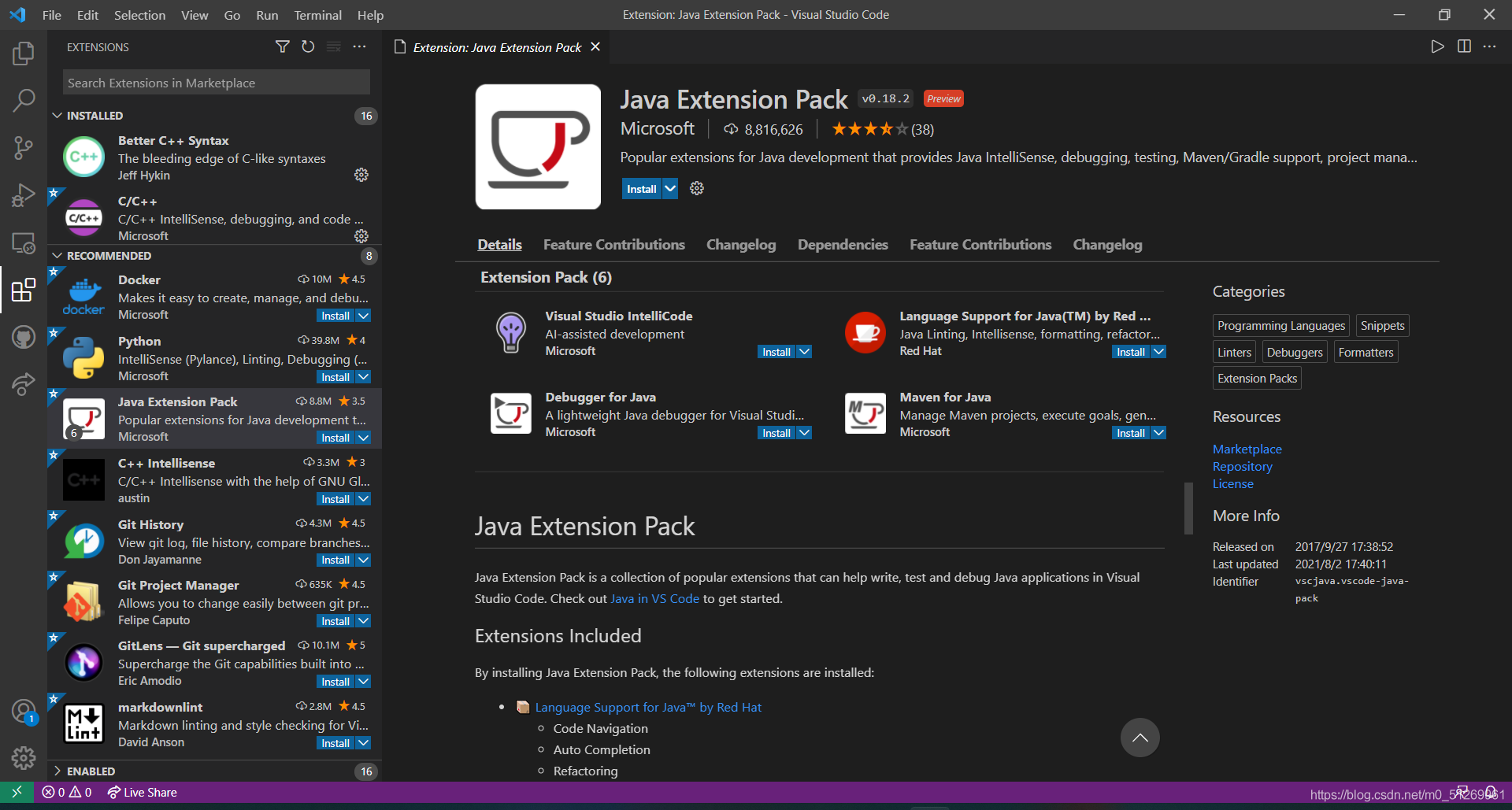Viewport: 1512px width, 810px height.
Task: Open the Repository resource link
Action: [1243, 466]
